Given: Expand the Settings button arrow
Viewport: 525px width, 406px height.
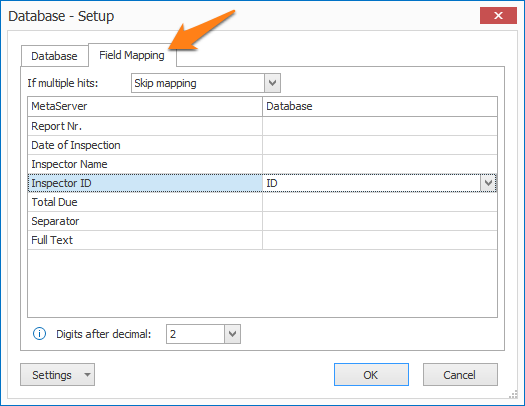Looking at the screenshot, I should pyautogui.click(x=87, y=375).
